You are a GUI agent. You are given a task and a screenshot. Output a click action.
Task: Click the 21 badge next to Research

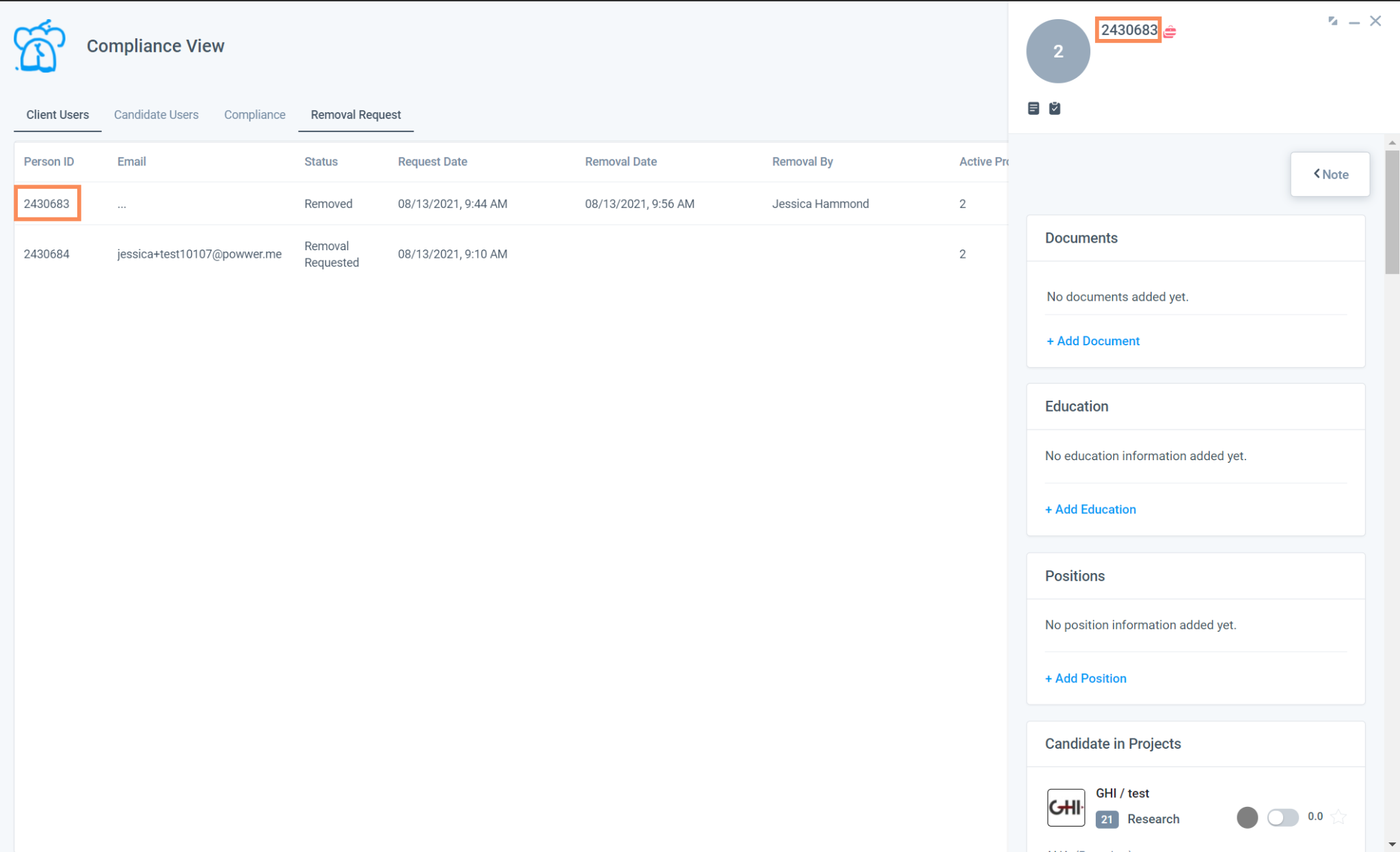[x=1106, y=819]
